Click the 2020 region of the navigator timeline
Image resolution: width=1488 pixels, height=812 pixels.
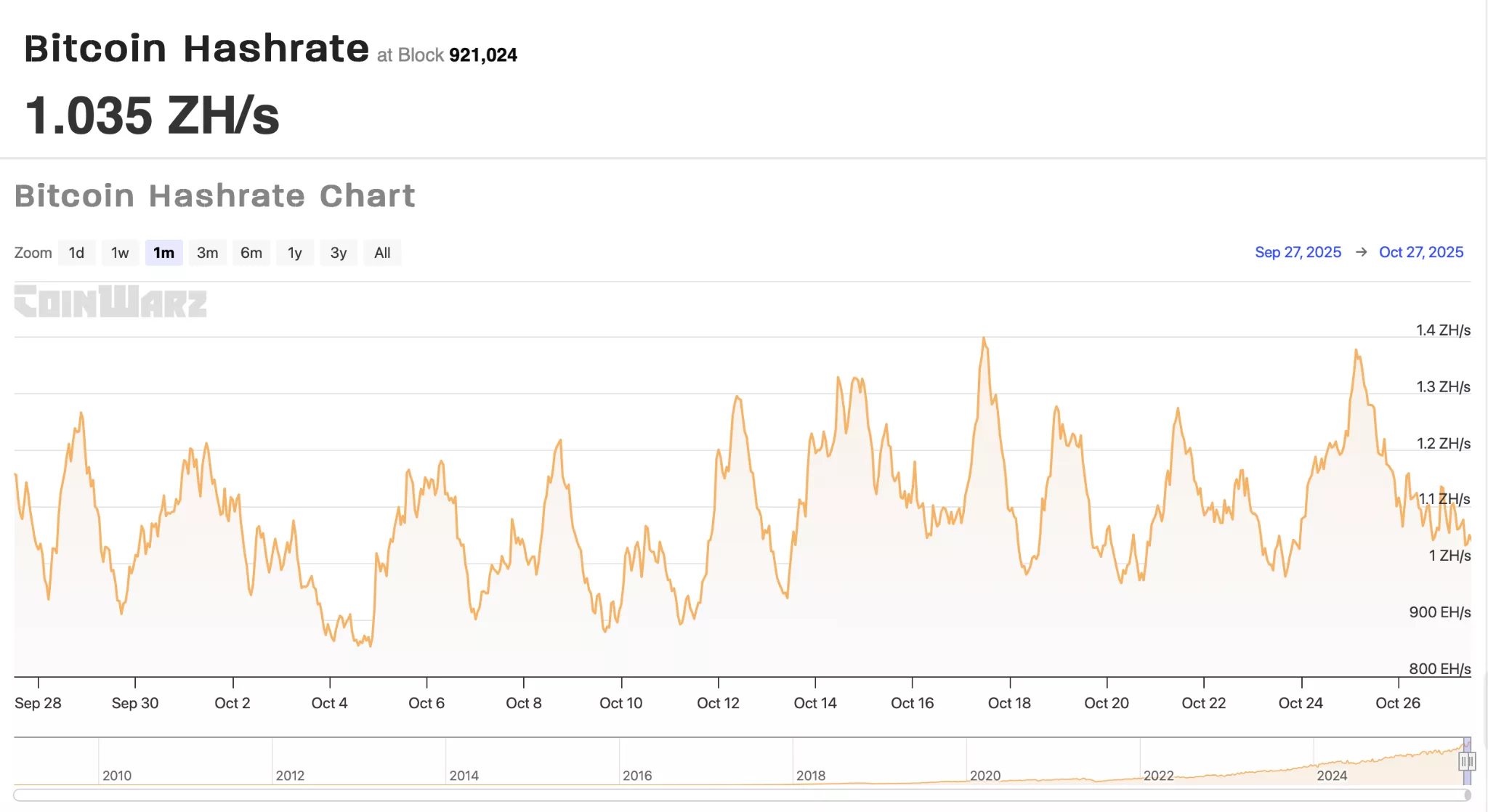[986, 775]
